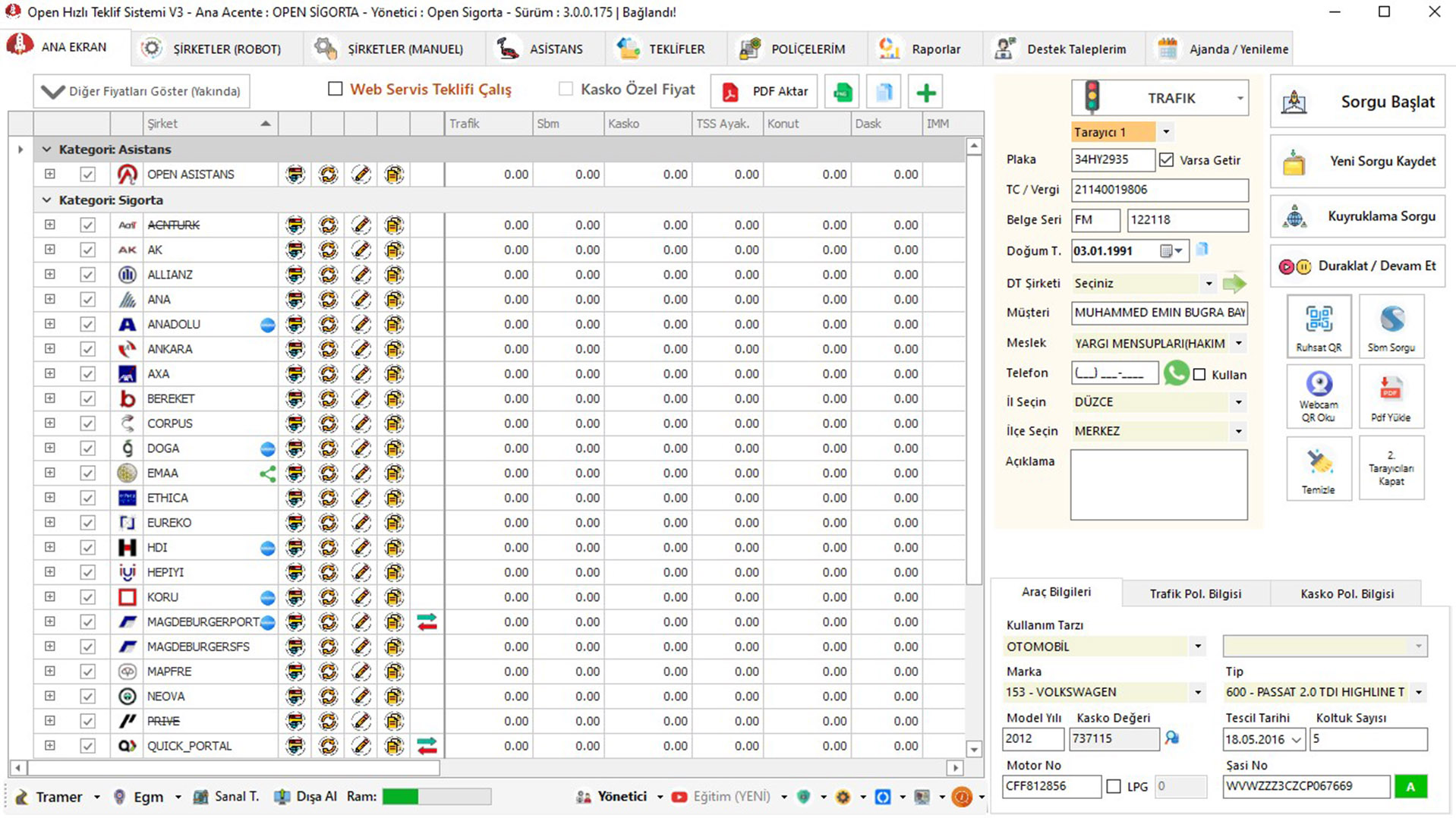Image resolution: width=1456 pixels, height=818 pixels.
Task: Collapse the Kategori: Sigorta group
Action: pos(46,200)
